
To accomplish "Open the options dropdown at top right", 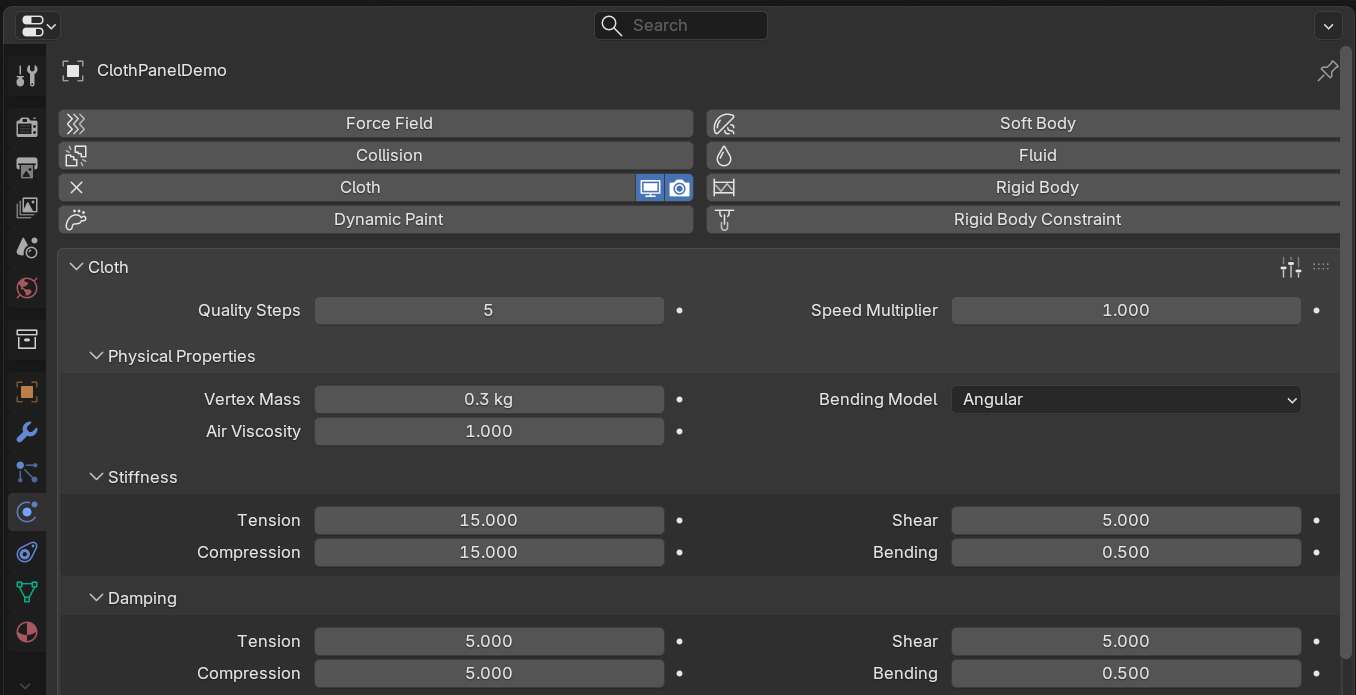I will [1328, 26].
